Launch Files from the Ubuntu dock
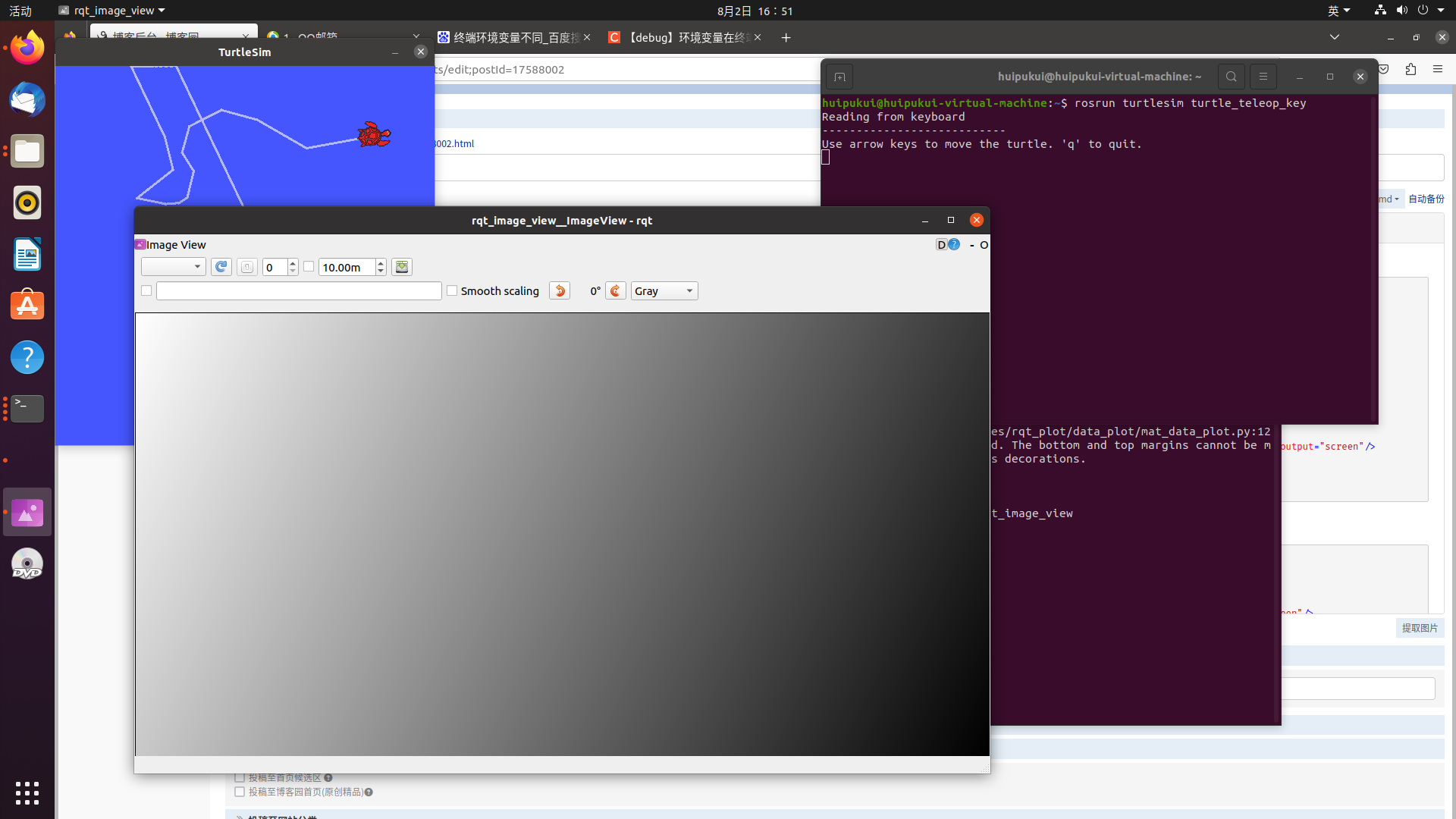This screenshot has height=819, width=1456. click(27, 152)
